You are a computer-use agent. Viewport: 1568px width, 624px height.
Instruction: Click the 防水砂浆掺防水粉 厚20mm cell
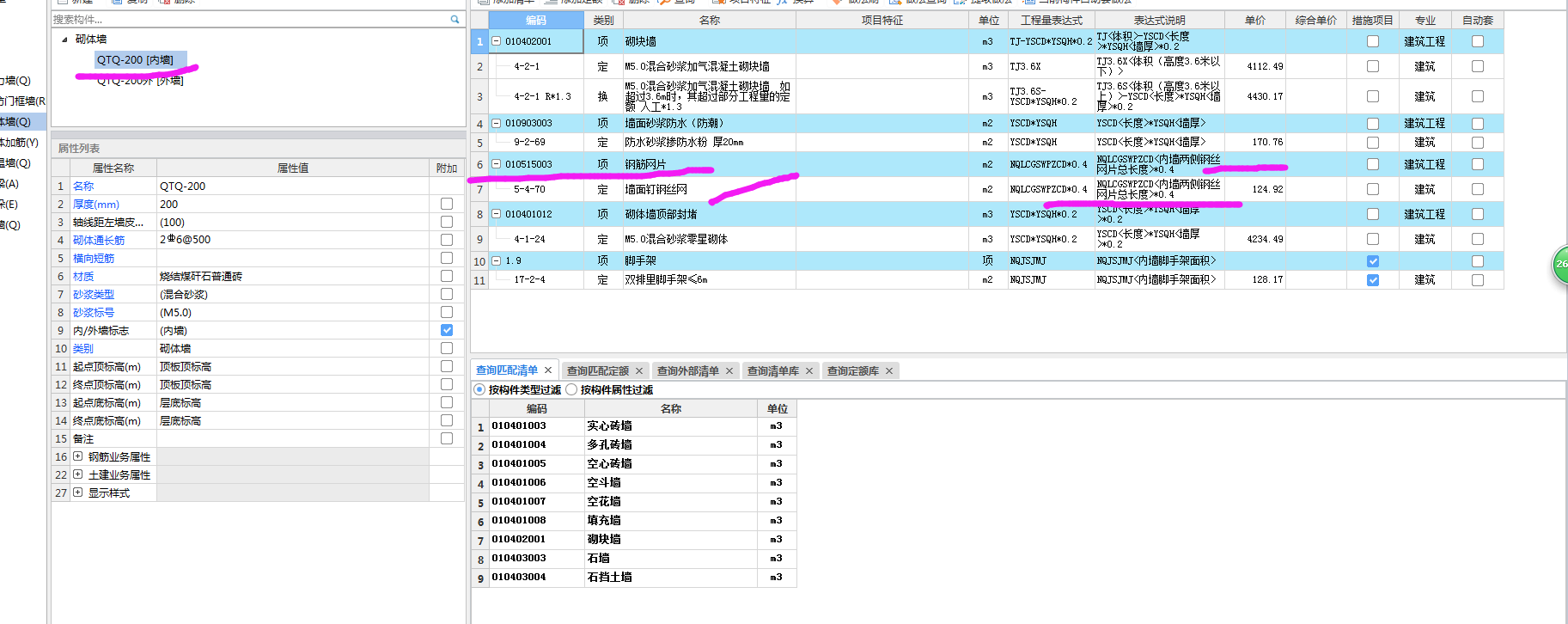[x=710, y=143]
